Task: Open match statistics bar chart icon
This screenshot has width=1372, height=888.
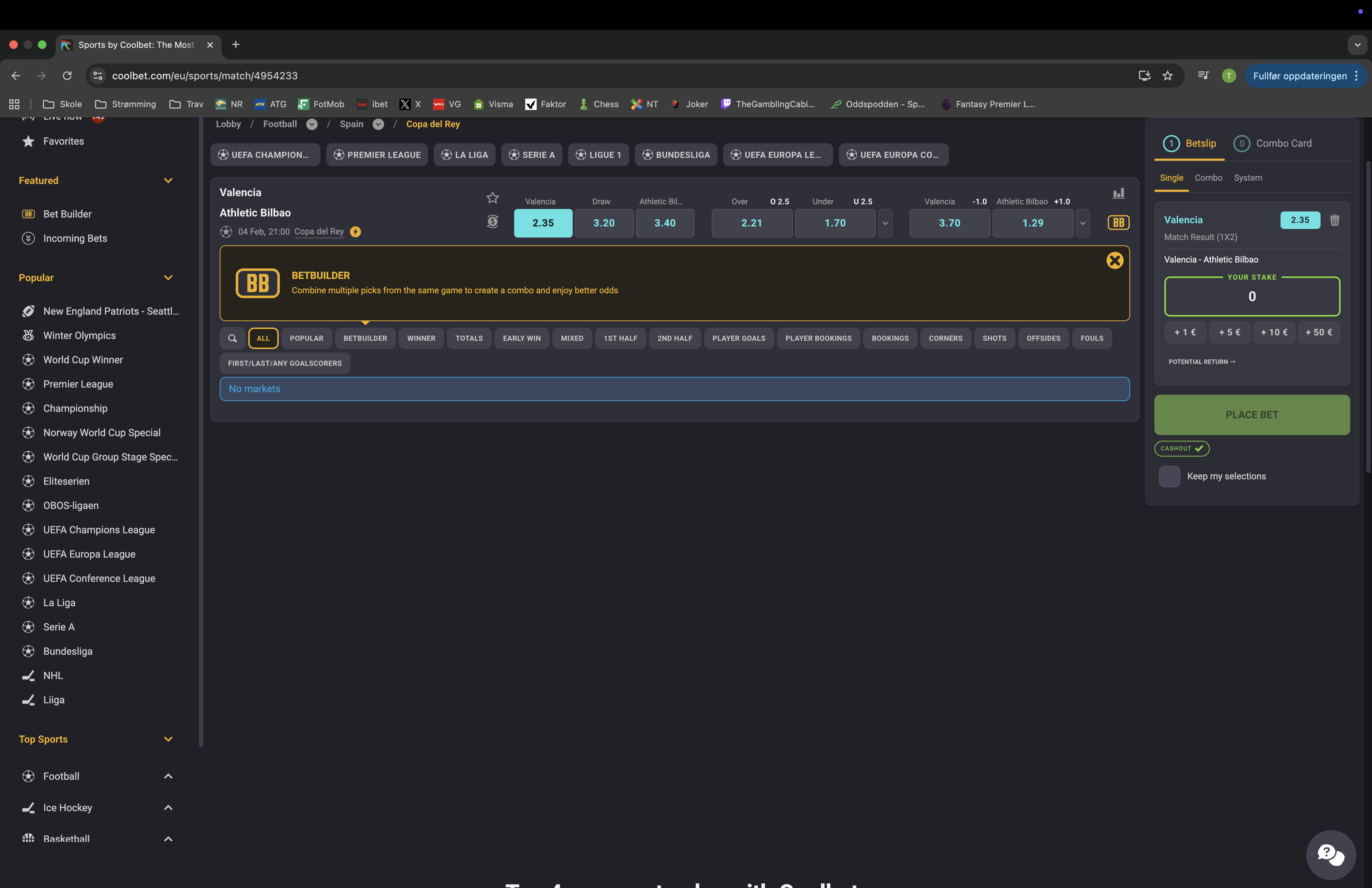Action: tap(1118, 194)
